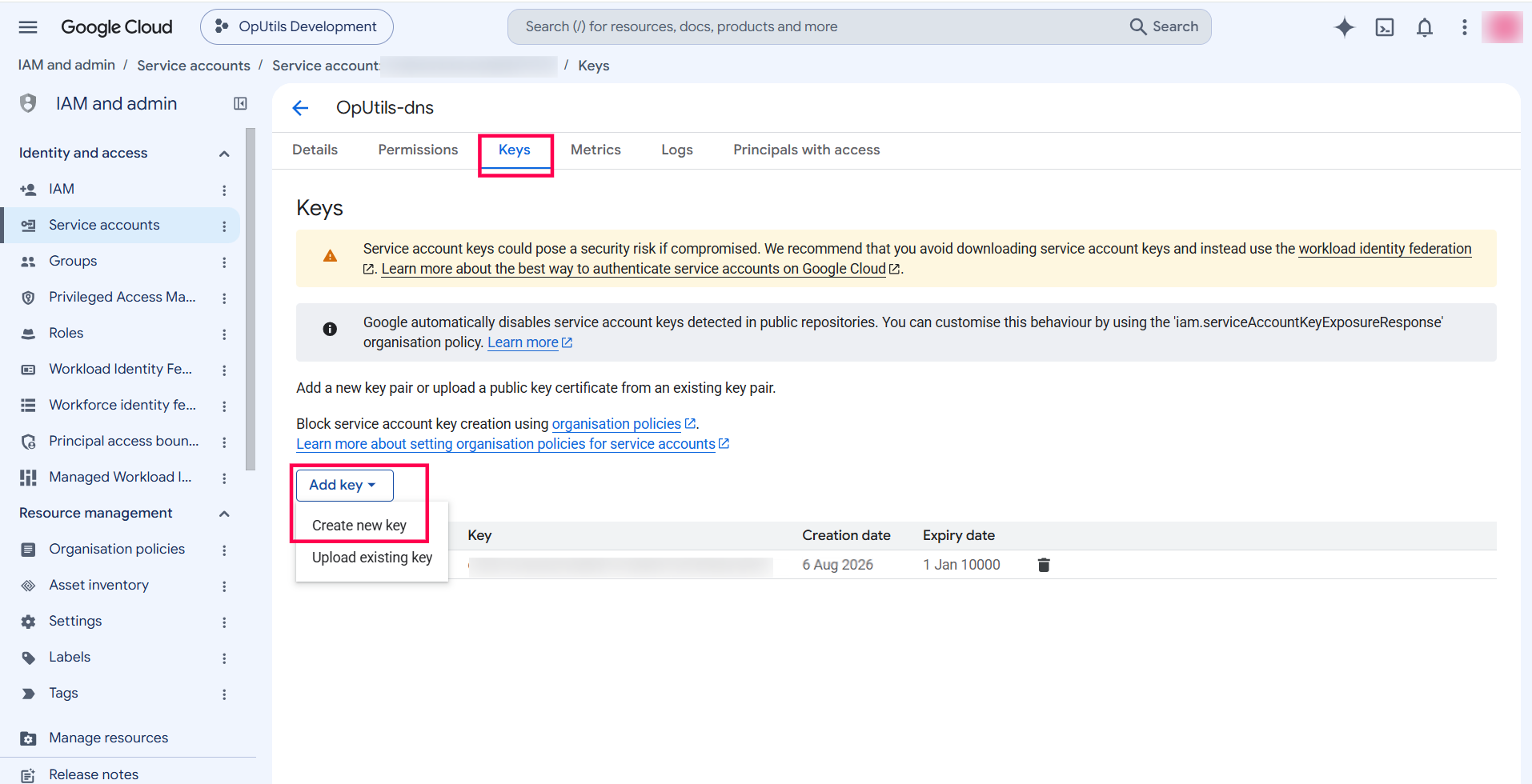Open the top bar three-dot settings menu
This screenshot has width=1532, height=784.
(1465, 27)
